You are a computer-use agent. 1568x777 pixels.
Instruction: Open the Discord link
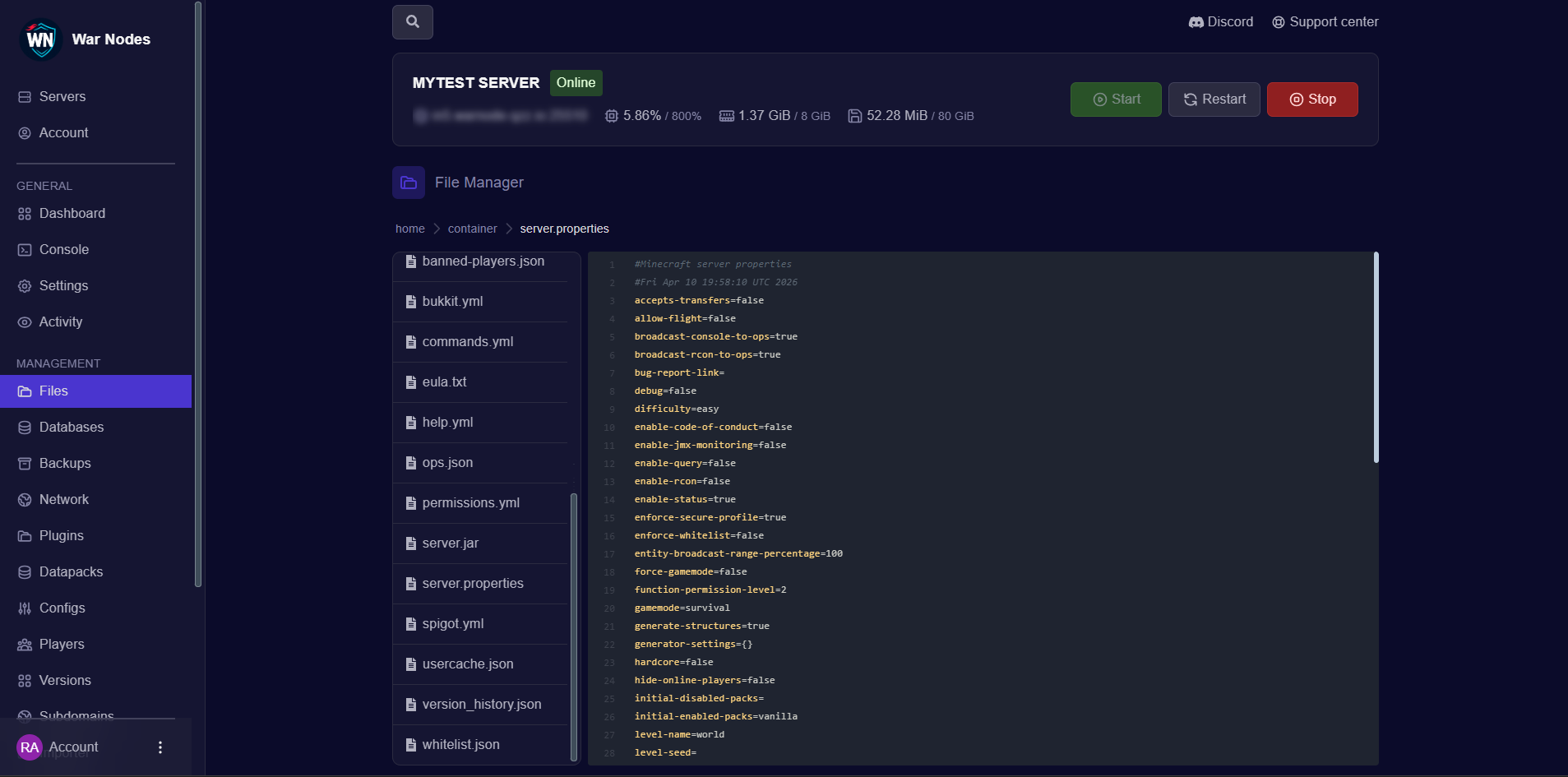tap(1221, 22)
